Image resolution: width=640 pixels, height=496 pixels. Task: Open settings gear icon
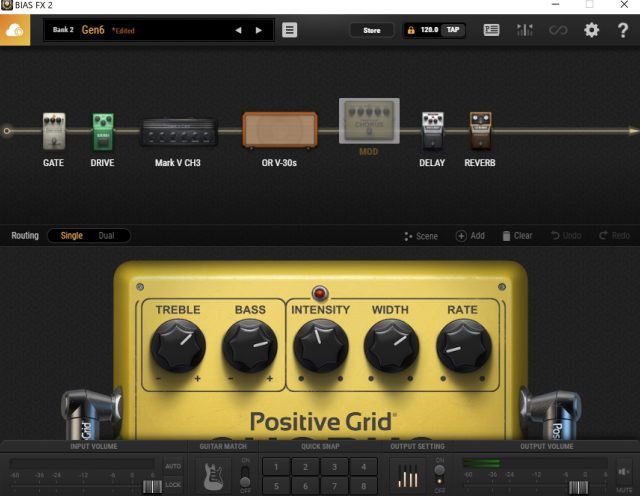pyautogui.click(x=591, y=30)
